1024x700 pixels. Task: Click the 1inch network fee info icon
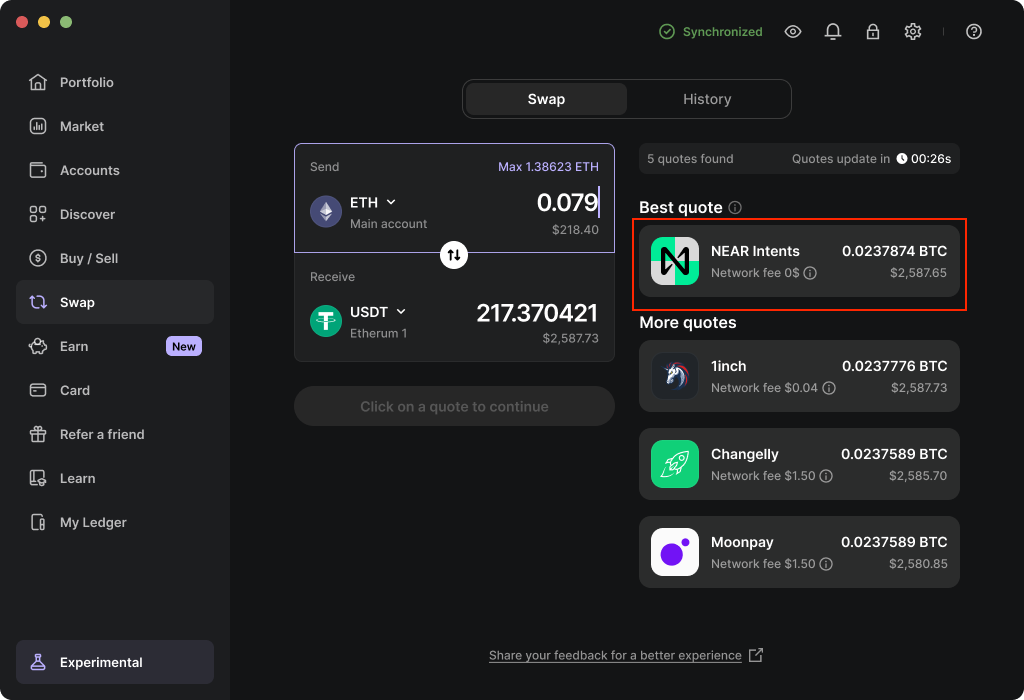click(829, 388)
